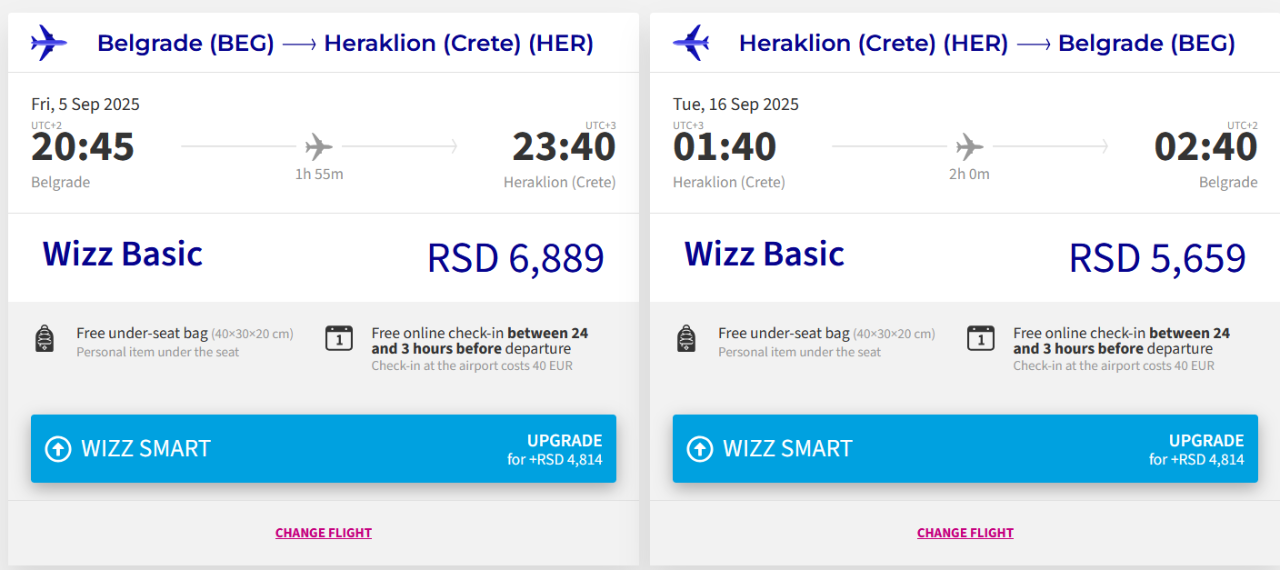Upgrade Belgrade to Heraklion flight to WIZZ SMART
1280x570 pixels.
tap(323, 449)
